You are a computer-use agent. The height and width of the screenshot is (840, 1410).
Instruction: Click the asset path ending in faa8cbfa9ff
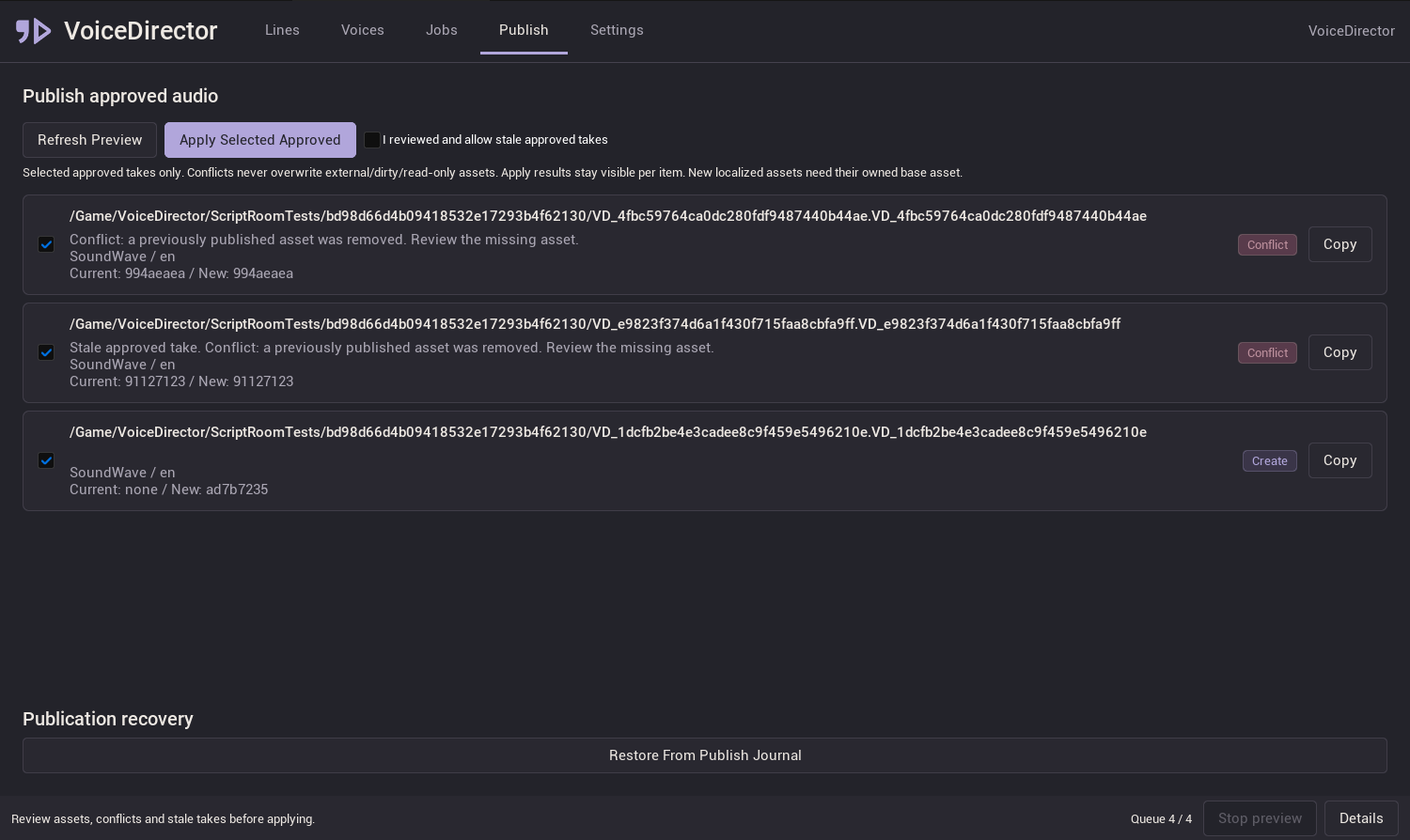(595, 324)
